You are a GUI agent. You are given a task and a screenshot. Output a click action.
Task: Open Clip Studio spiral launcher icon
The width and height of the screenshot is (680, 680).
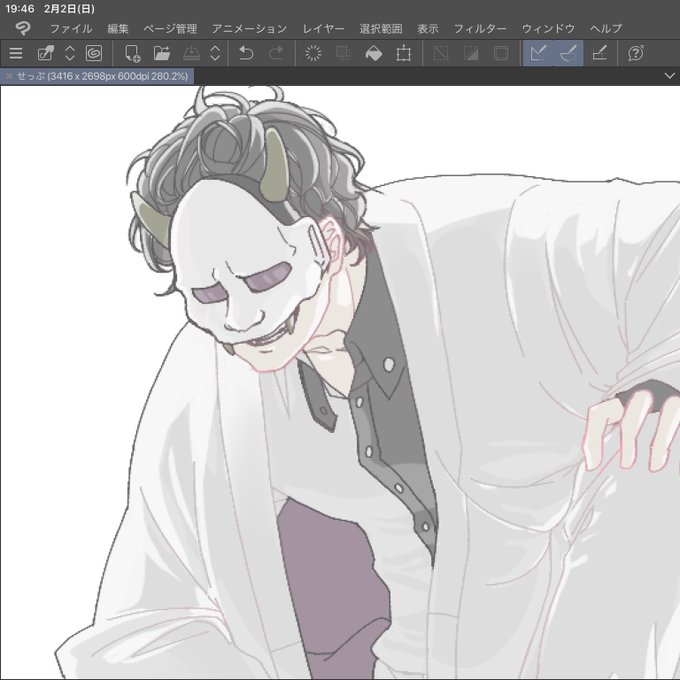pyautogui.click(x=94, y=53)
